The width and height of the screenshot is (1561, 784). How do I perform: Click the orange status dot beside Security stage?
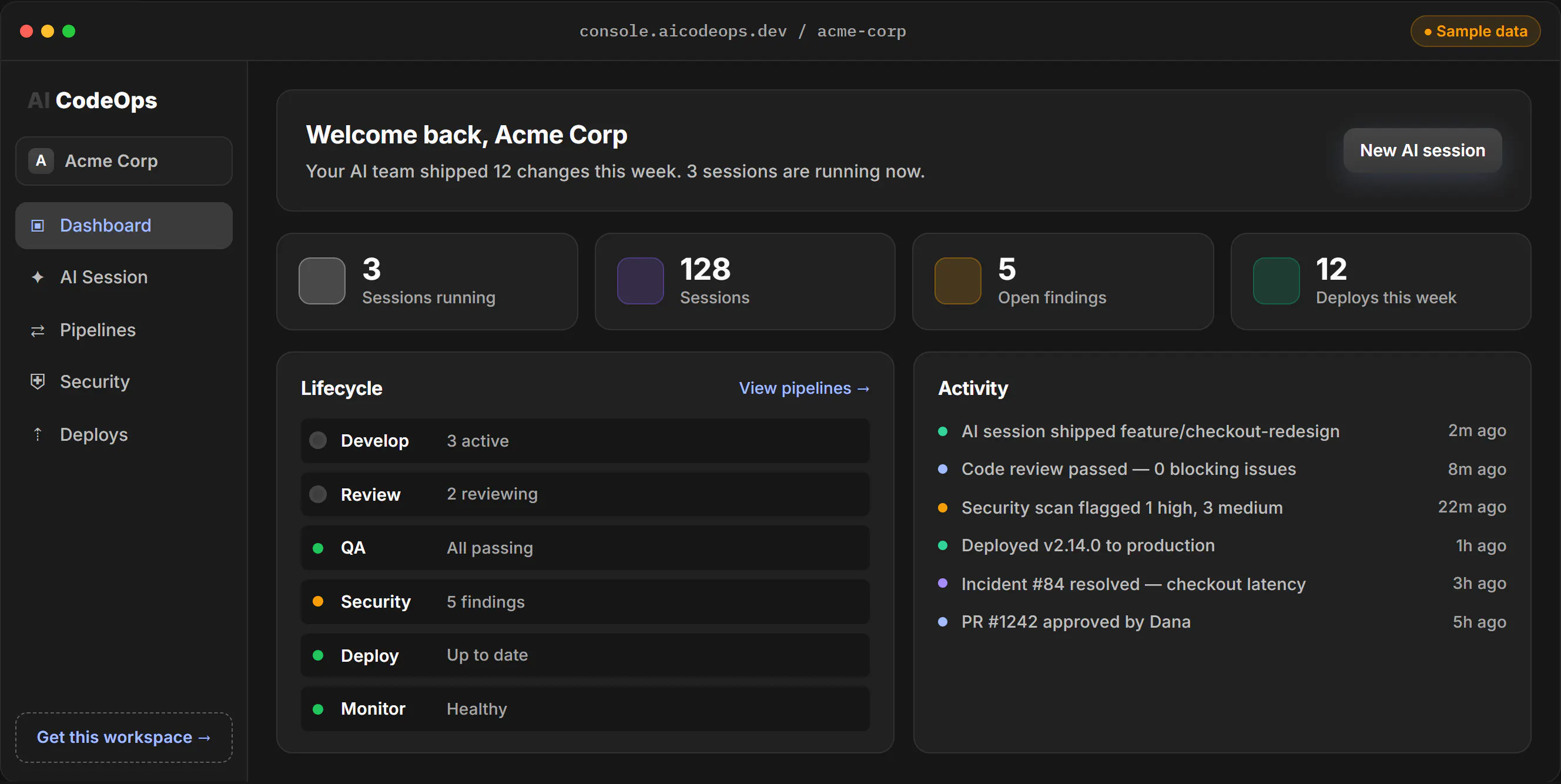click(317, 602)
